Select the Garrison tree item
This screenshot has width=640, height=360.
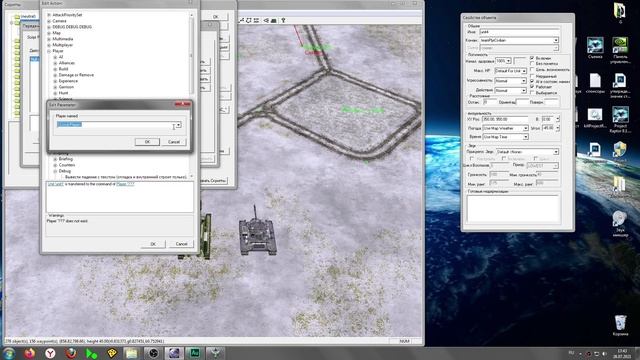coord(66,87)
